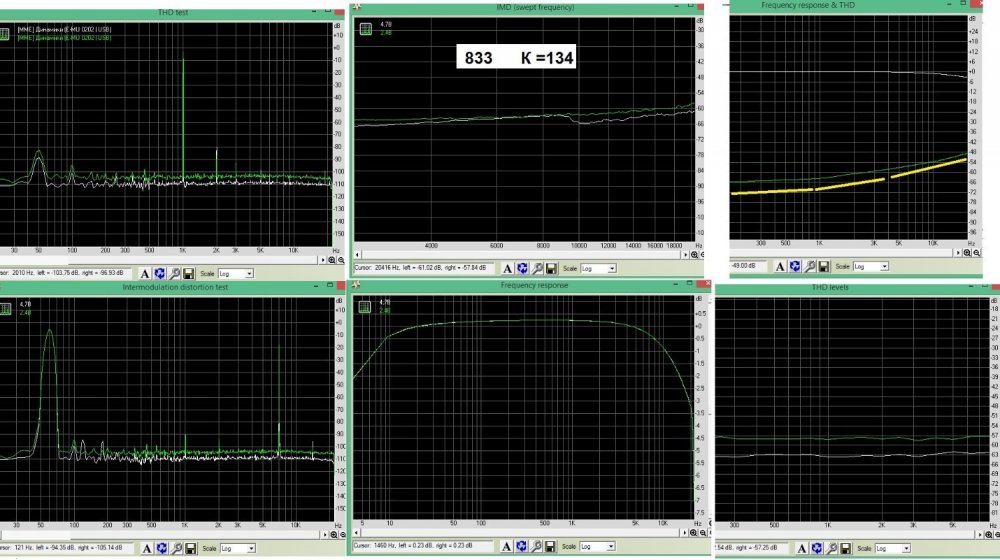The image size is (1000, 560).
Task: Toggle legend icon in bottom Frequency response graph
Action: pos(364,307)
